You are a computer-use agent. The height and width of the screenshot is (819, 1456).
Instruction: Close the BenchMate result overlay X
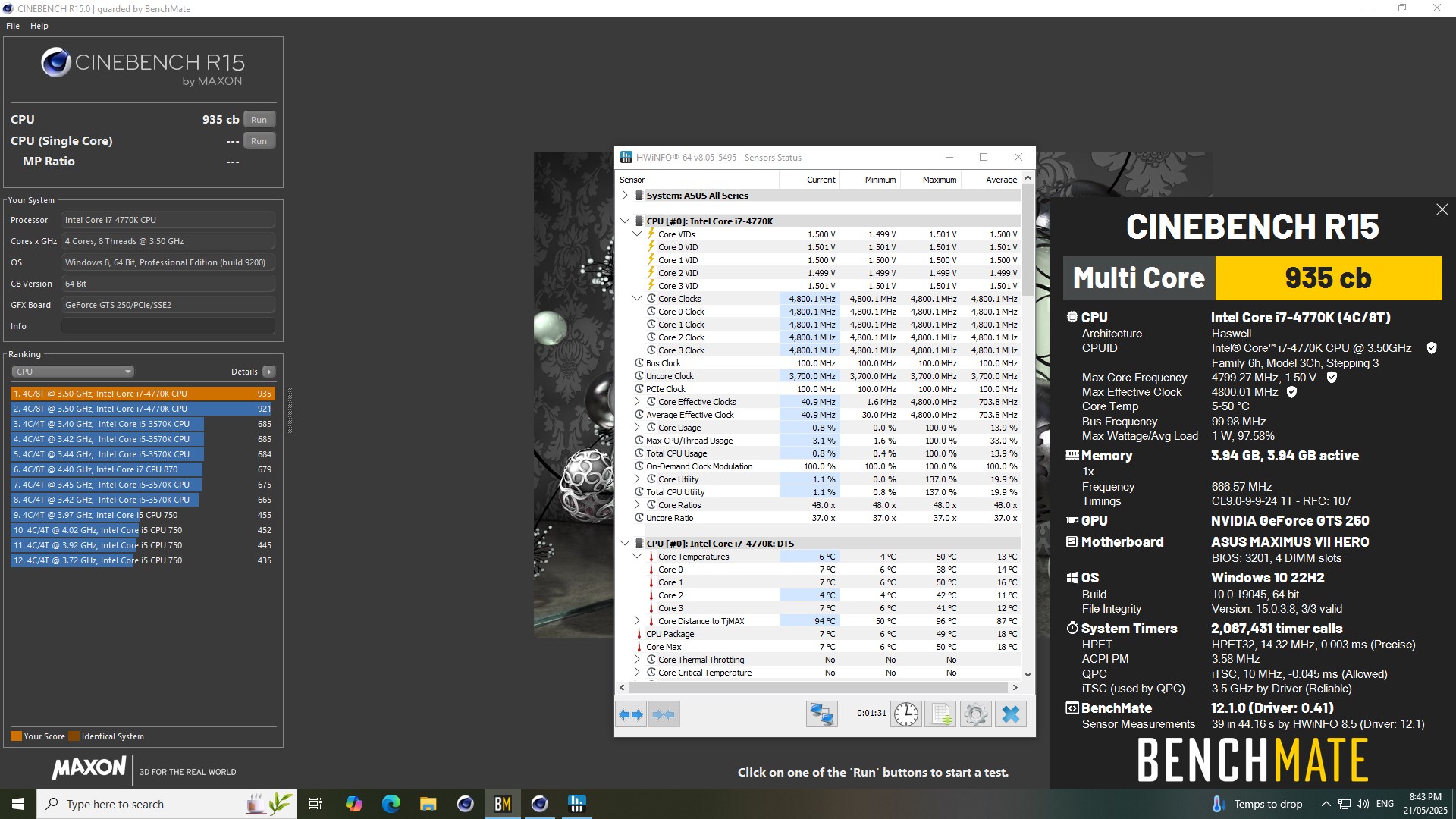tap(1442, 209)
